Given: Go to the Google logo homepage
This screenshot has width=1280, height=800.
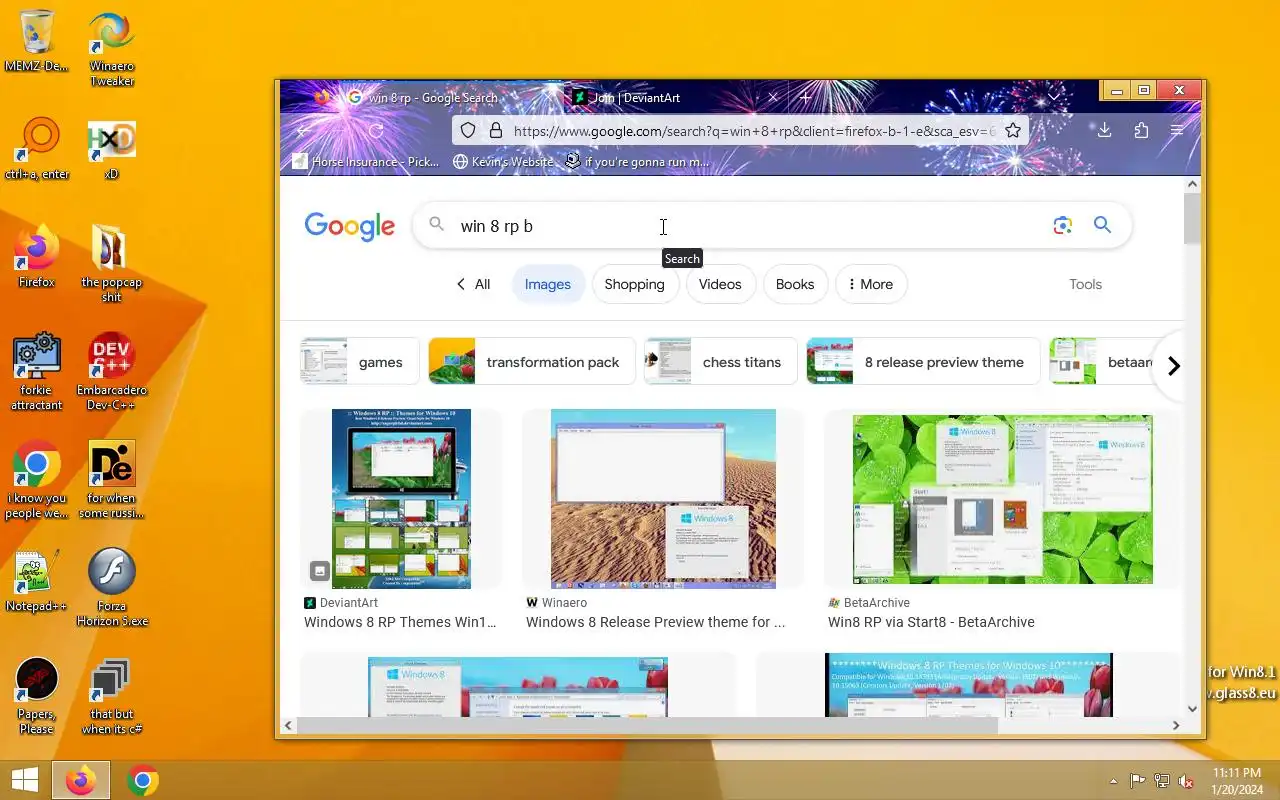Looking at the screenshot, I should coord(350,226).
